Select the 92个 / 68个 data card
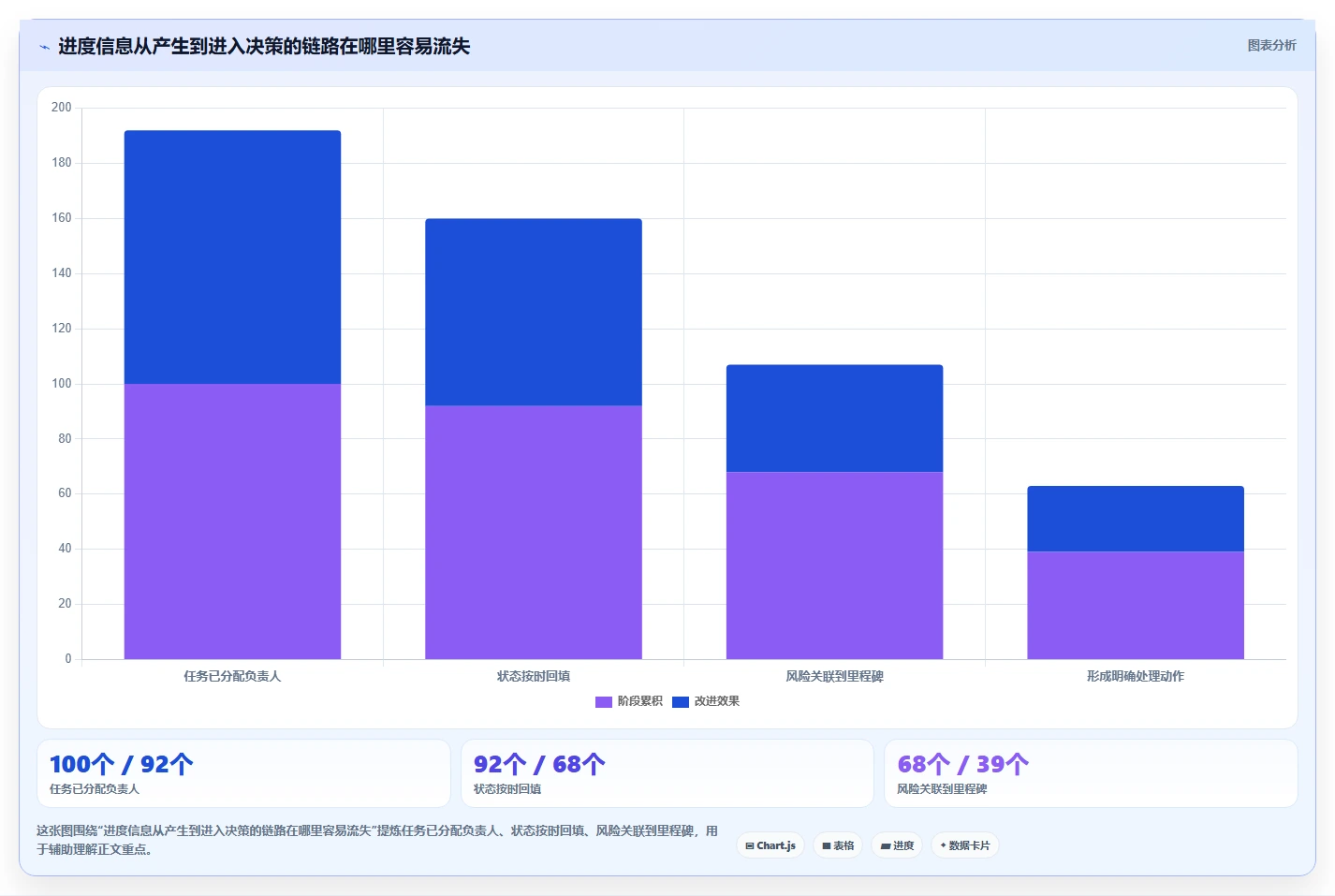The image size is (1335, 896). click(x=667, y=773)
